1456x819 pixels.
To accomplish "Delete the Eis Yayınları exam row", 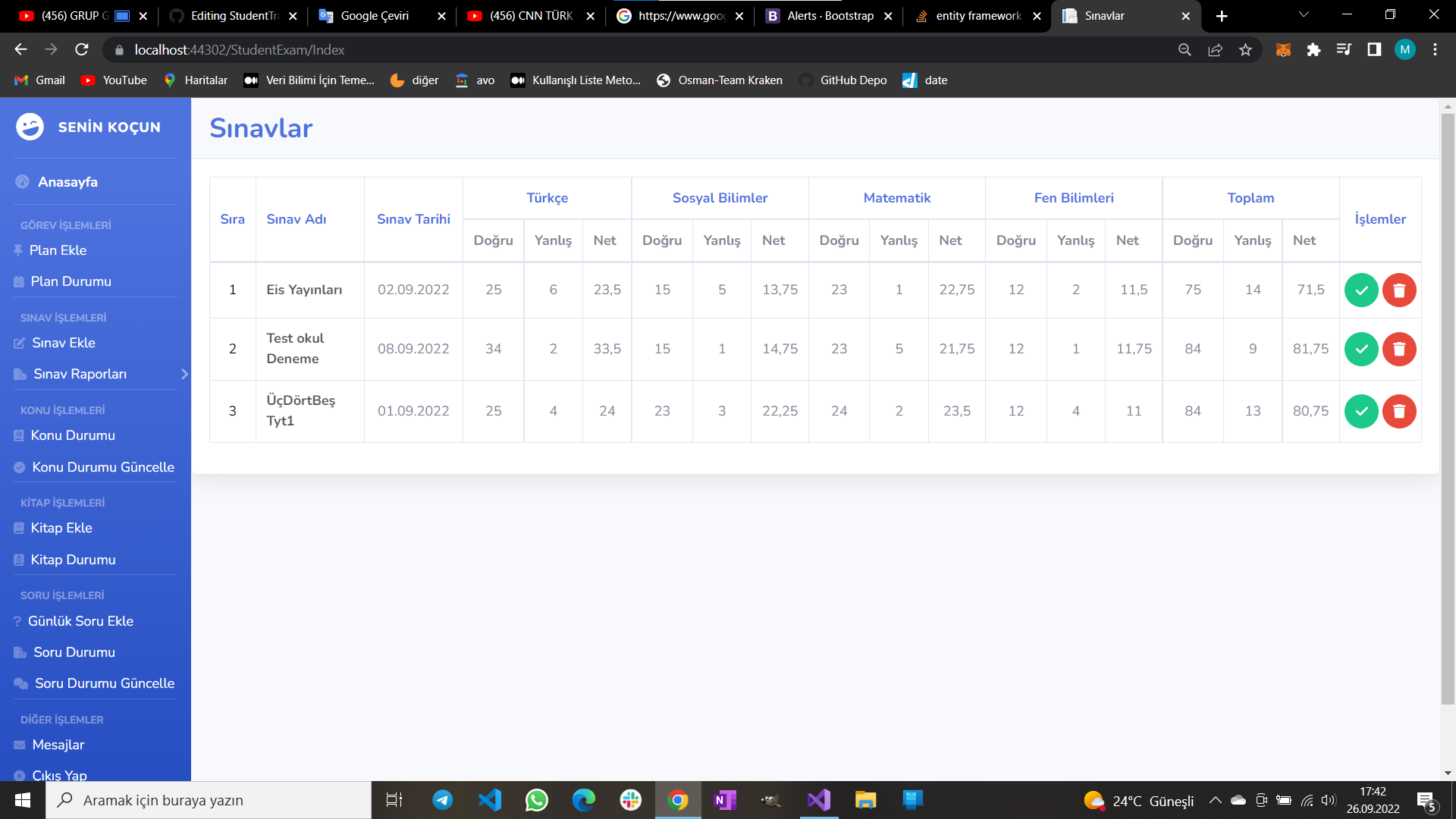I will (1399, 290).
